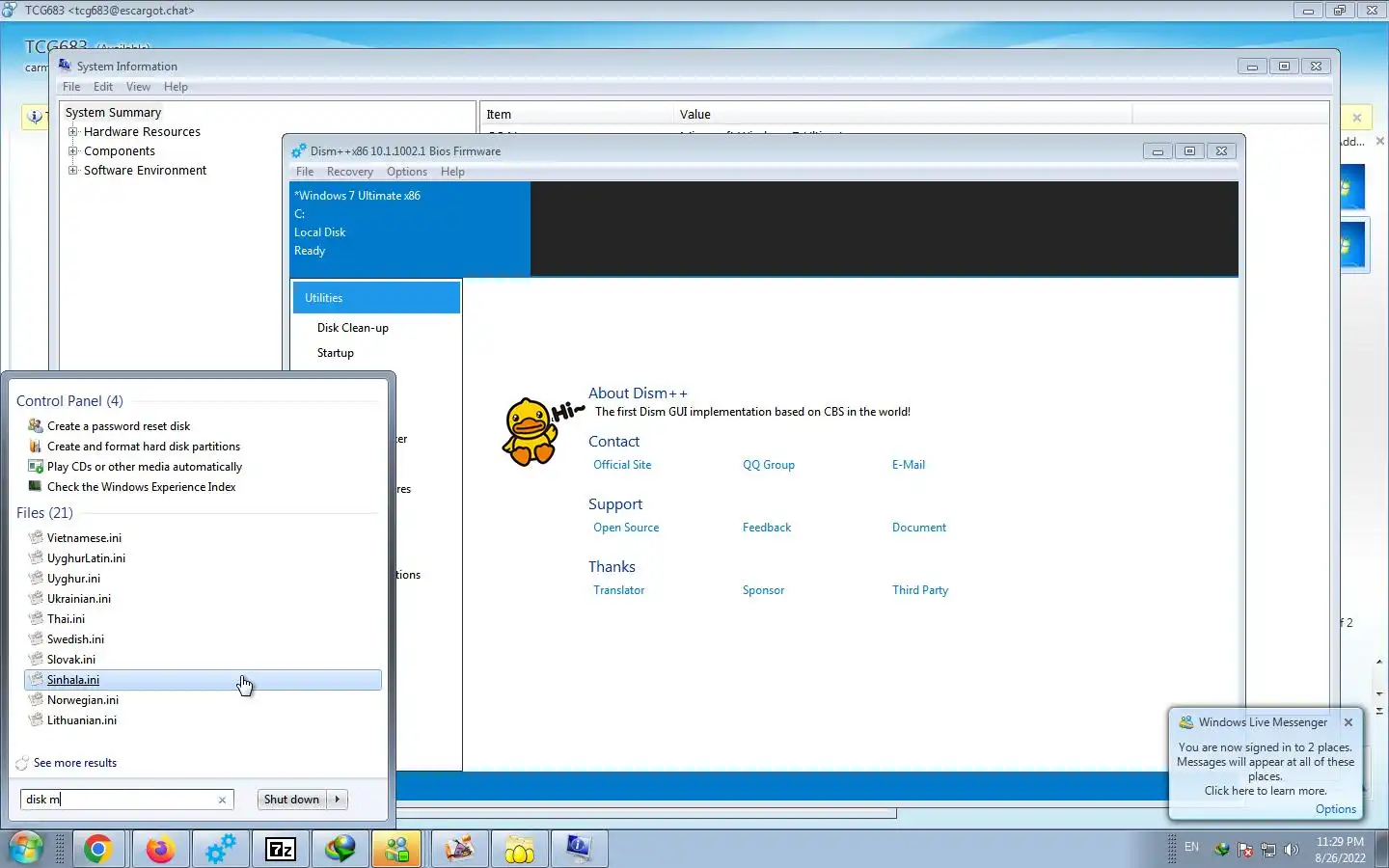Click the Shut down button
This screenshot has width=1389, height=868.
click(291, 800)
